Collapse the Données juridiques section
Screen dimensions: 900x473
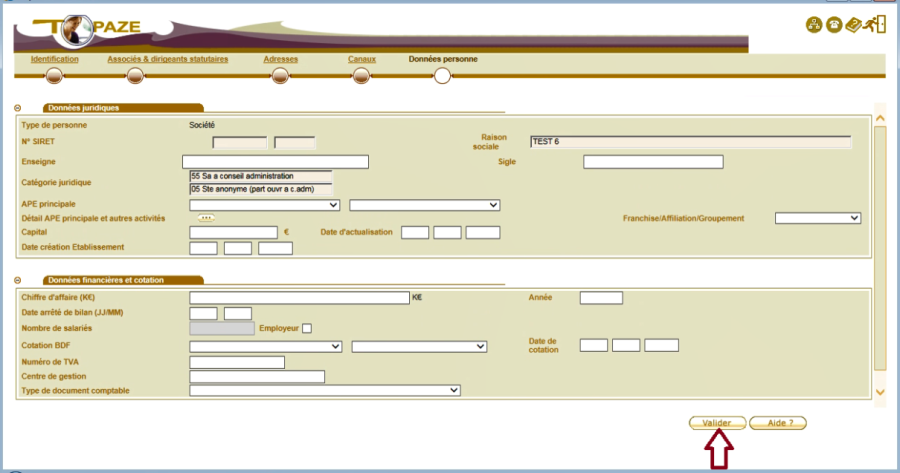(x=18, y=108)
